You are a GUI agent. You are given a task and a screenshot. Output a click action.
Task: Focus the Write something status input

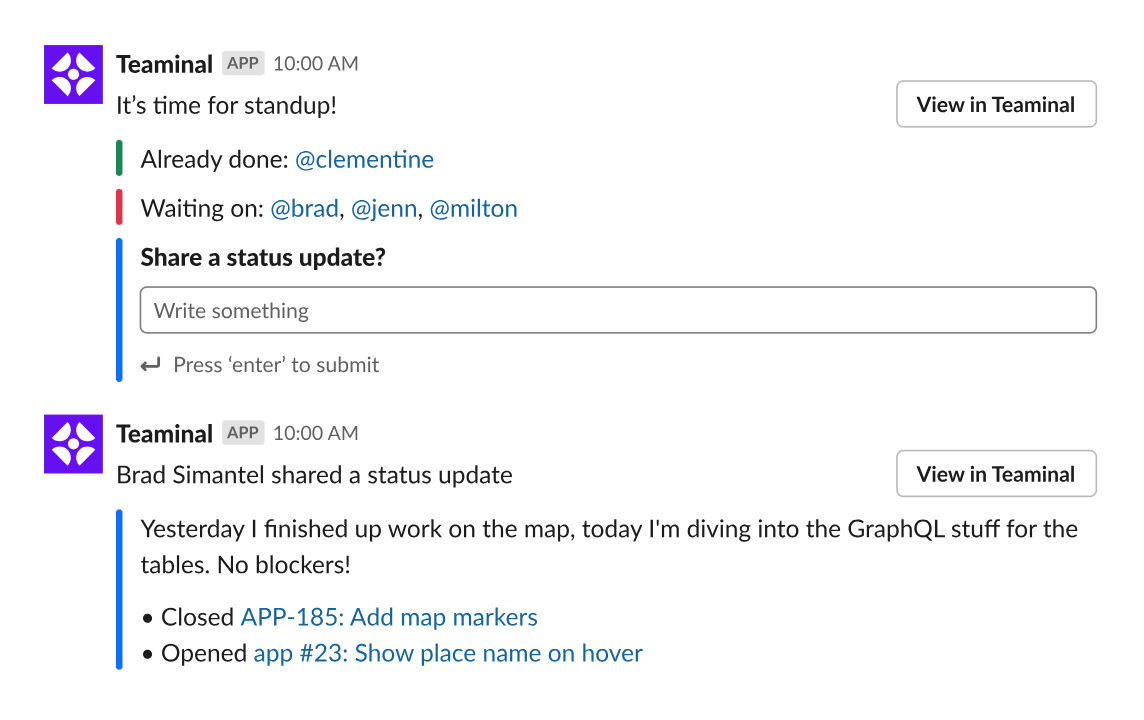[x=618, y=310]
